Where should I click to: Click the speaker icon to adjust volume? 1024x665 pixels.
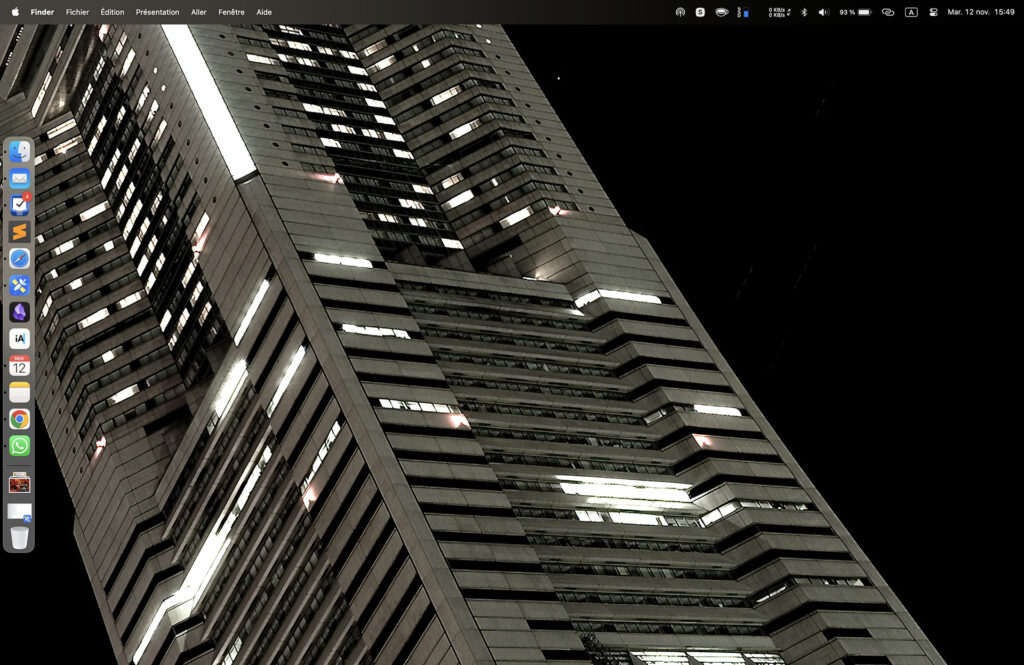tap(824, 12)
